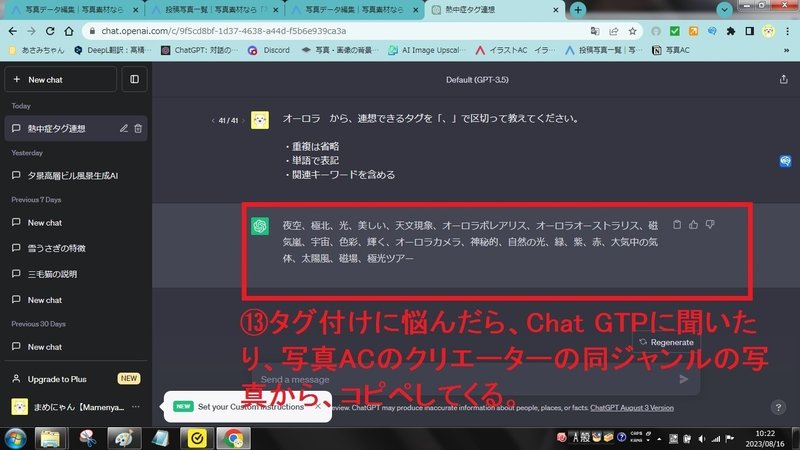Click the Regenerate button

pyautogui.click(x=666, y=342)
